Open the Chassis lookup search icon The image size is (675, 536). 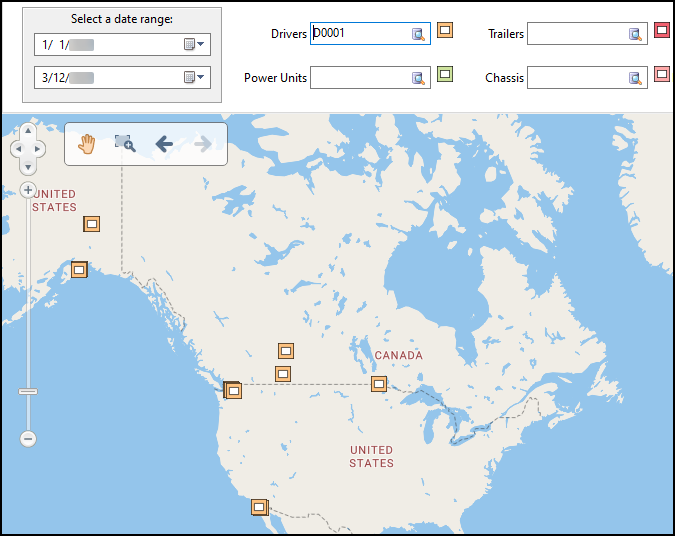(x=635, y=78)
